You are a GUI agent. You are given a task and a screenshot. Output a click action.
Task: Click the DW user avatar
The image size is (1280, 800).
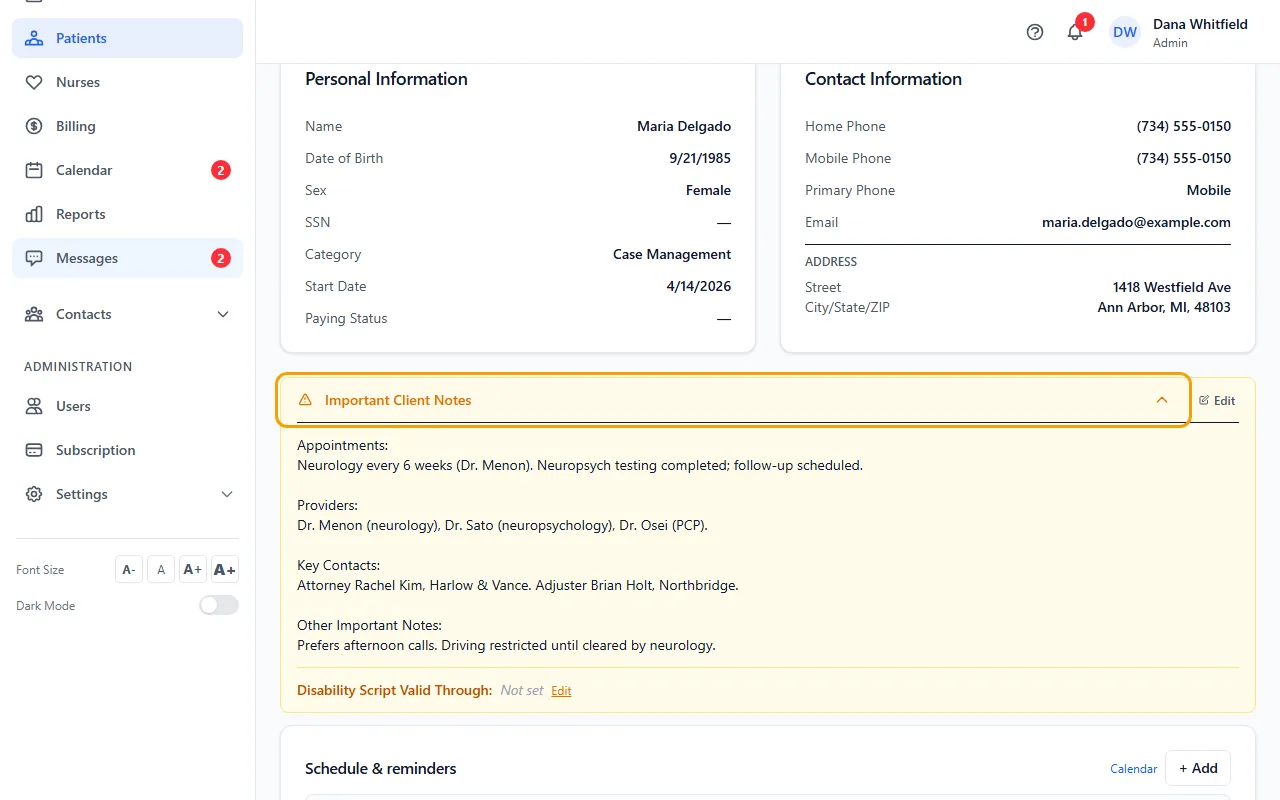point(1125,32)
